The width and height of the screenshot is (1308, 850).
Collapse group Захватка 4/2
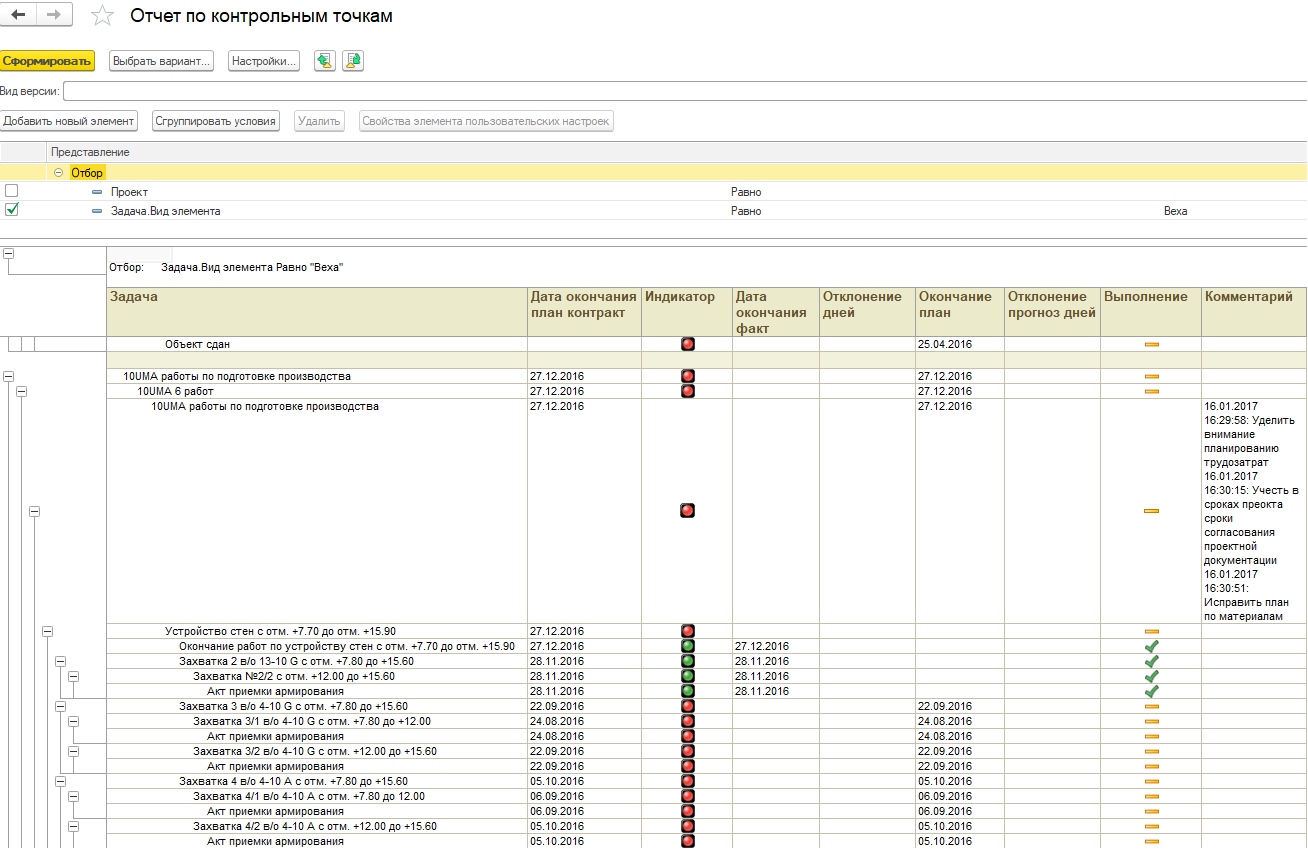pyautogui.click(x=73, y=826)
